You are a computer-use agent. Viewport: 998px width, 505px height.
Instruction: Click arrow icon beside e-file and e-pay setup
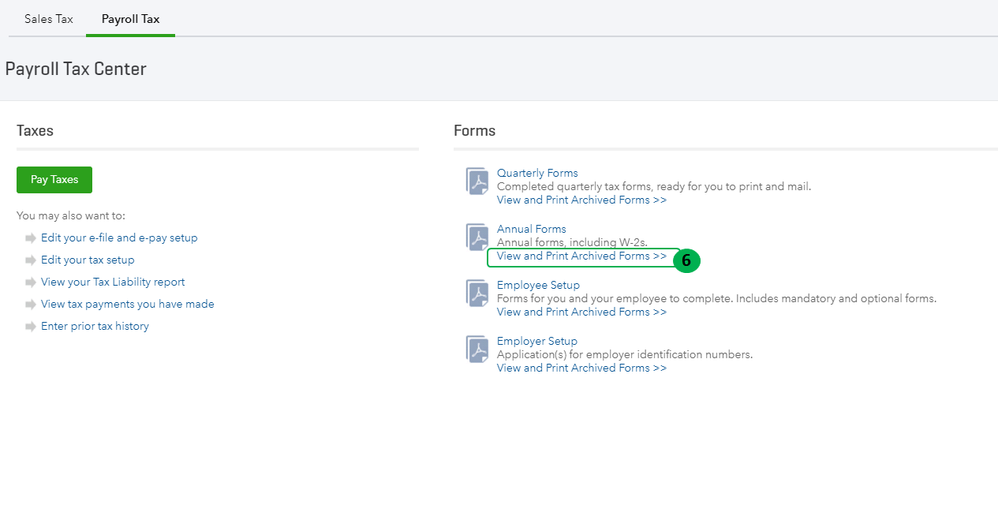pos(31,238)
